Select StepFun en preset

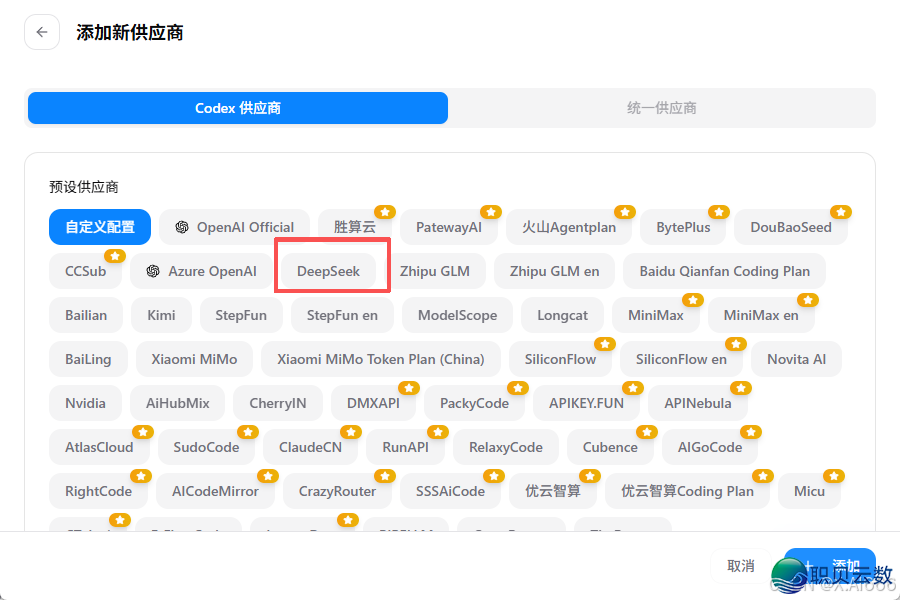tap(342, 315)
